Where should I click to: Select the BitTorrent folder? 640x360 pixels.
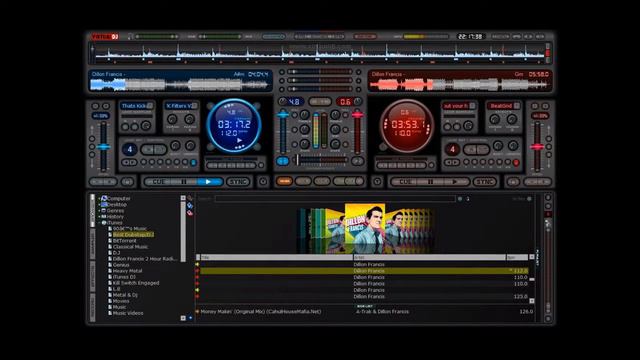[124, 241]
